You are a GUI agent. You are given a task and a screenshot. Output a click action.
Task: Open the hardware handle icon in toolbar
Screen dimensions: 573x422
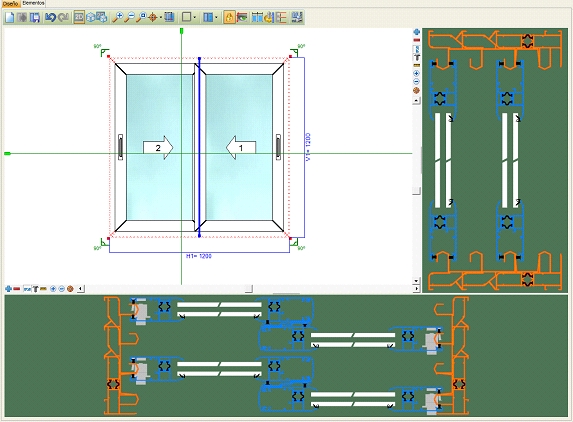[x=269, y=17]
